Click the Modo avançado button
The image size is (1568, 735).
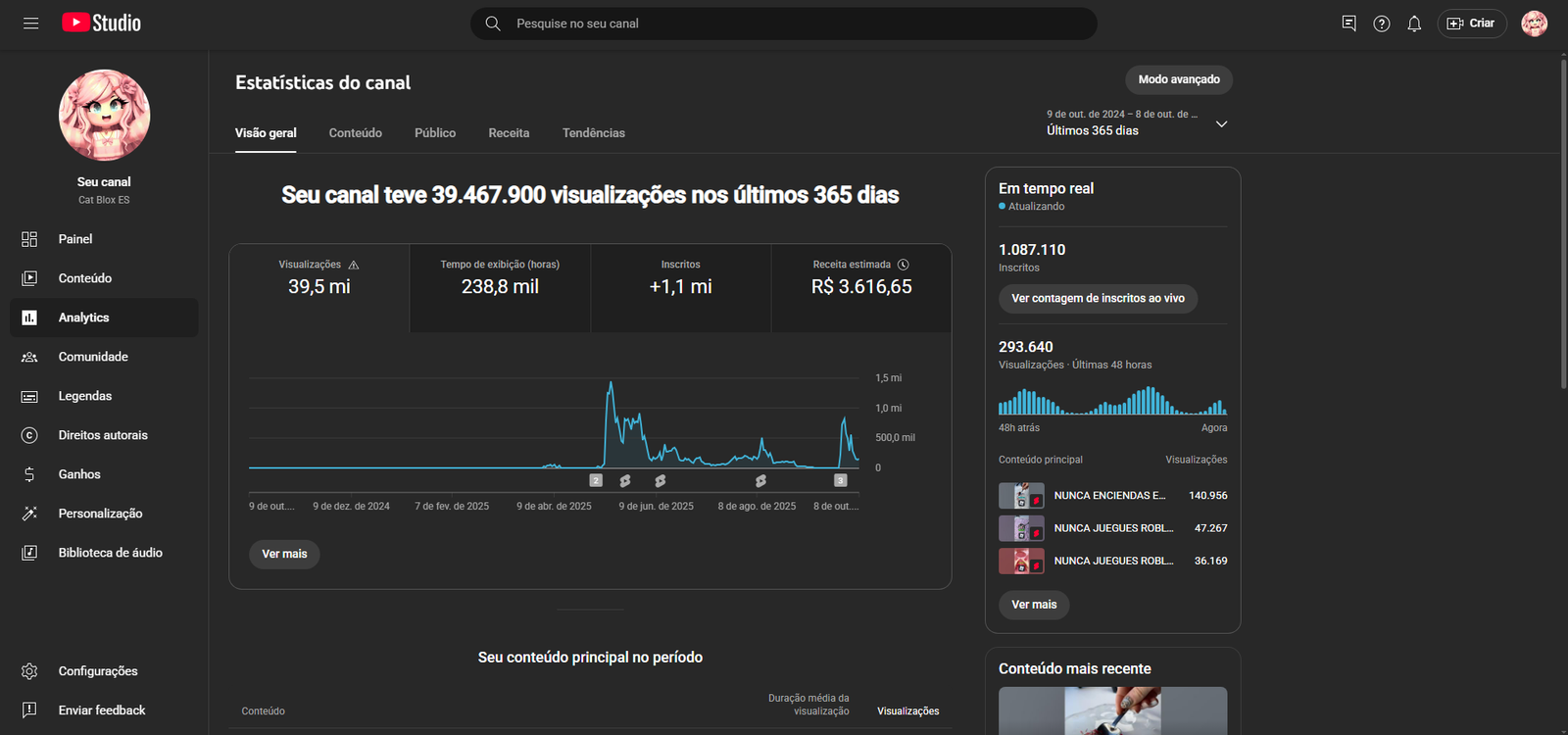click(1179, 79)
